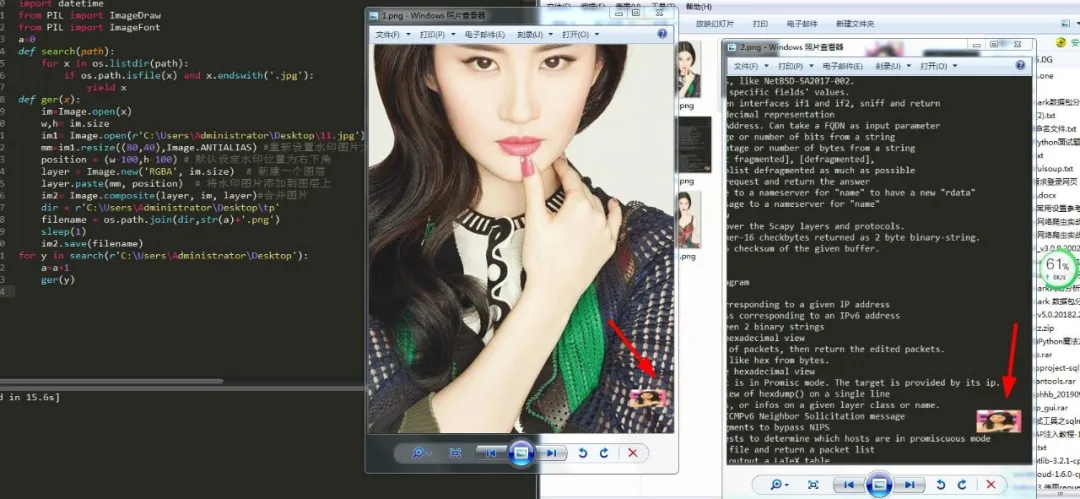The width and height of the screenshot is (1080, 499).
Task: Open zoom magnifier in 2.png viewer
Action: point(778,485)
